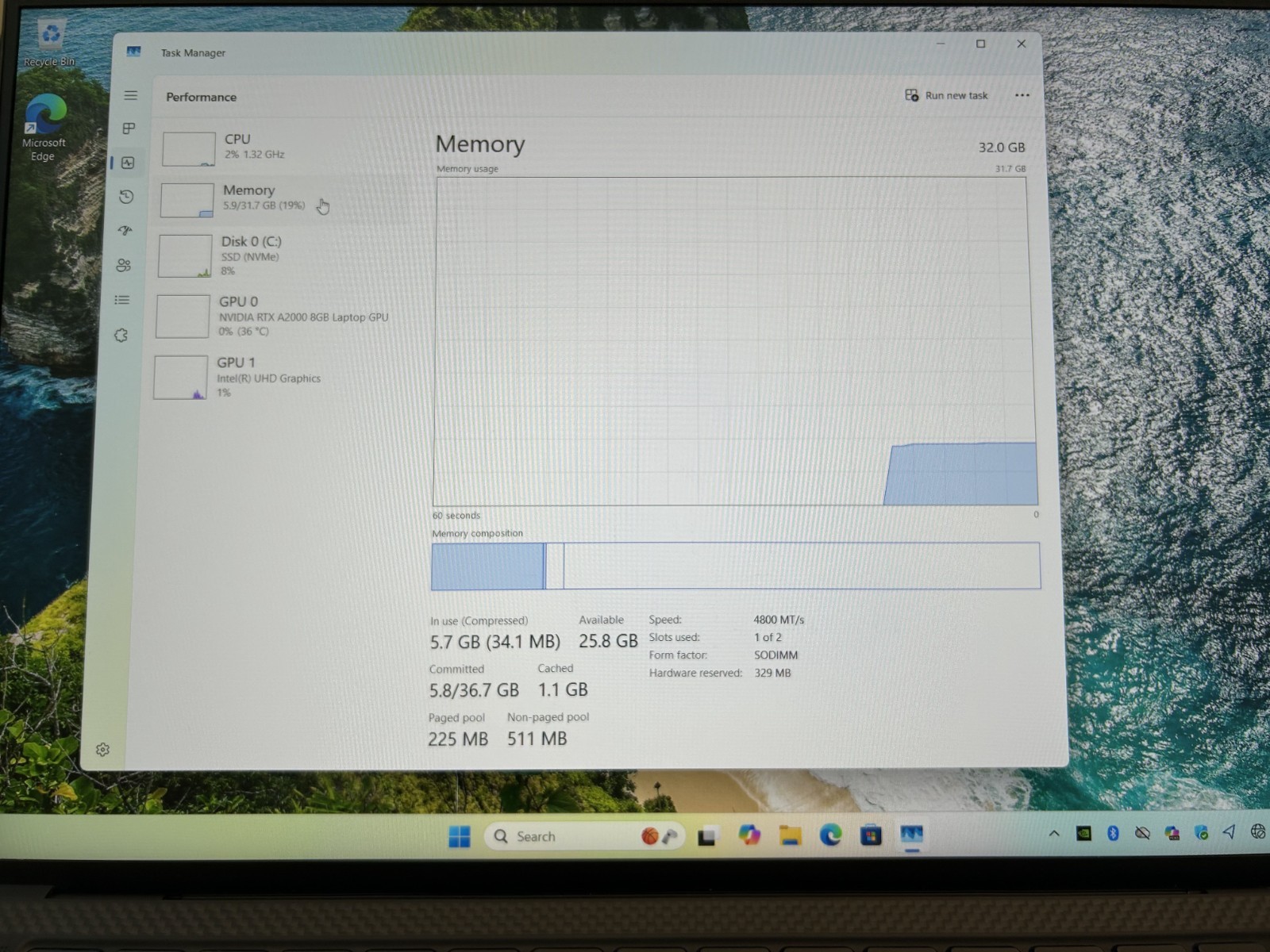Click the In use value 5.7 GB (34.1 MB)
Screen dimensions: 1270x952
(495, 642)
